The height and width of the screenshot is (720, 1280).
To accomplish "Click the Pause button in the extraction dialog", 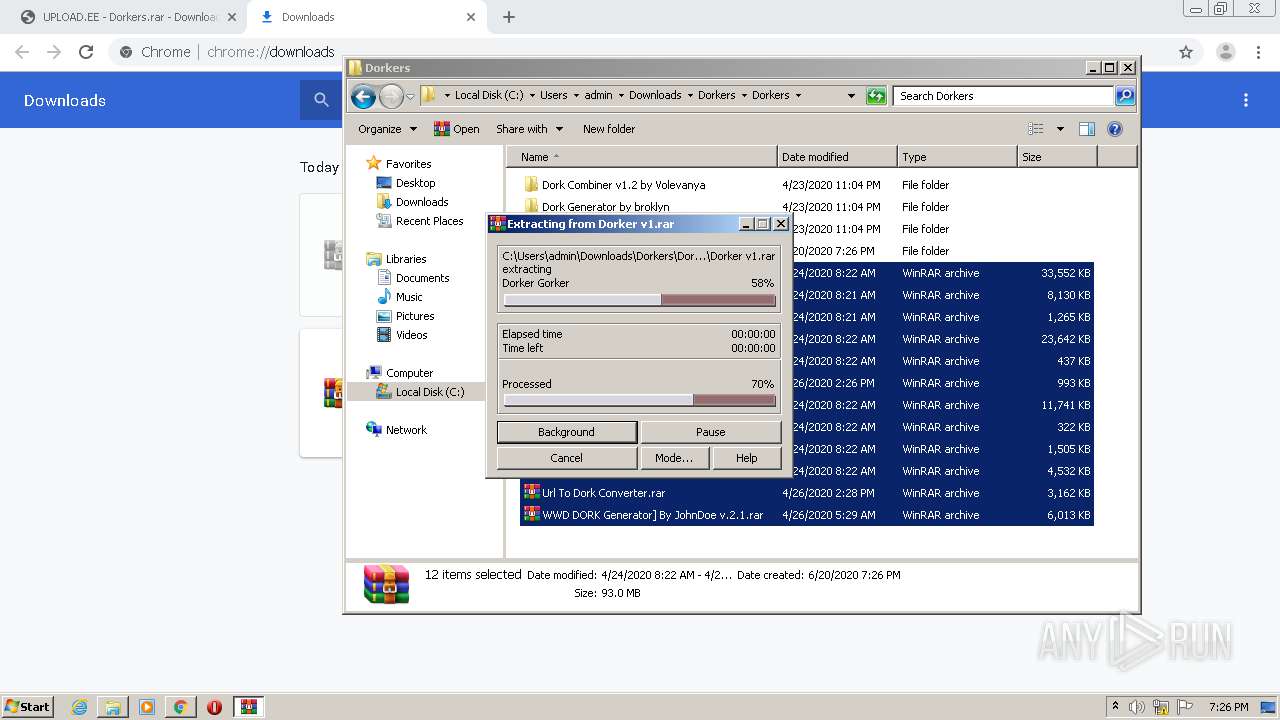I will click(710, 432).
